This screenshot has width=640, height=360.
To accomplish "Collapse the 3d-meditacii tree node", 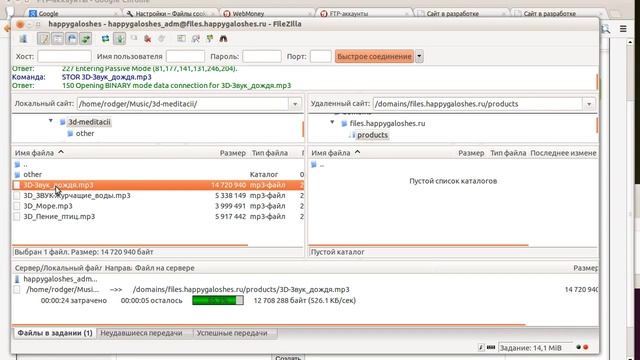I will click(x=51, y=121).
